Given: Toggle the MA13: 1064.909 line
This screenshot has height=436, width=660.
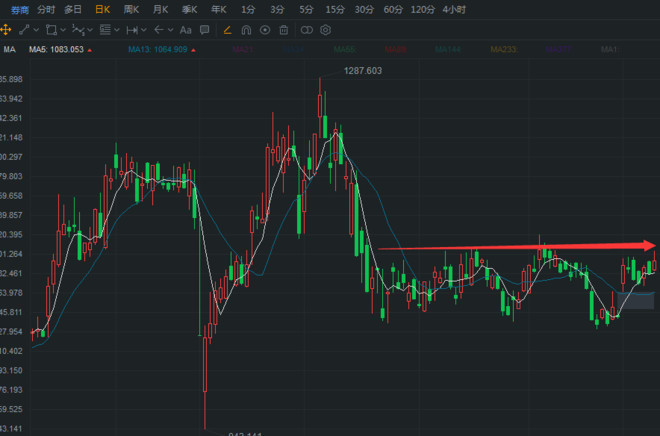Looking at the screenshot, I should (x=158, y=50).
